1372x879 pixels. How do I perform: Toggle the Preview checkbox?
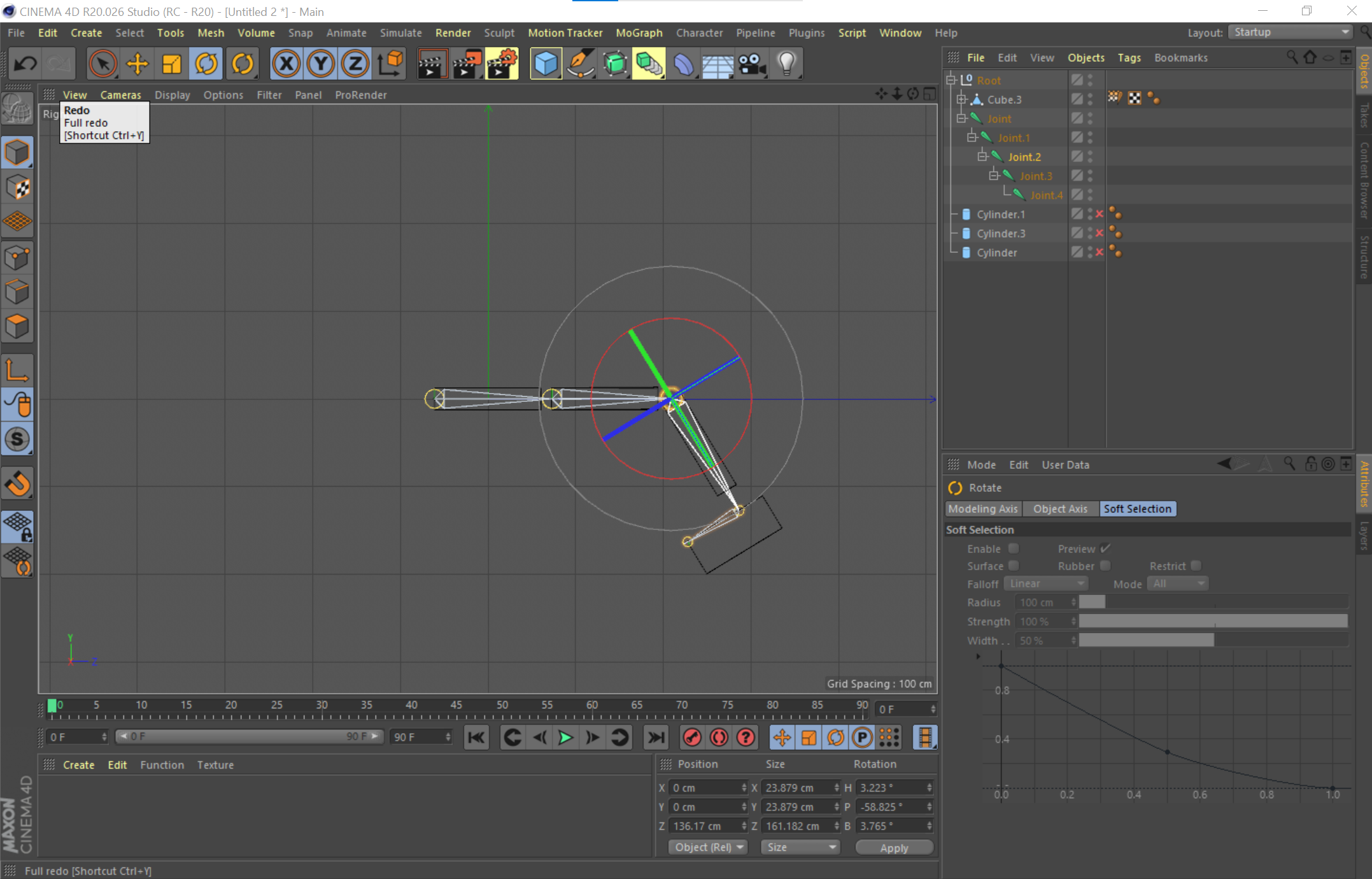(x=1105, y=548)
